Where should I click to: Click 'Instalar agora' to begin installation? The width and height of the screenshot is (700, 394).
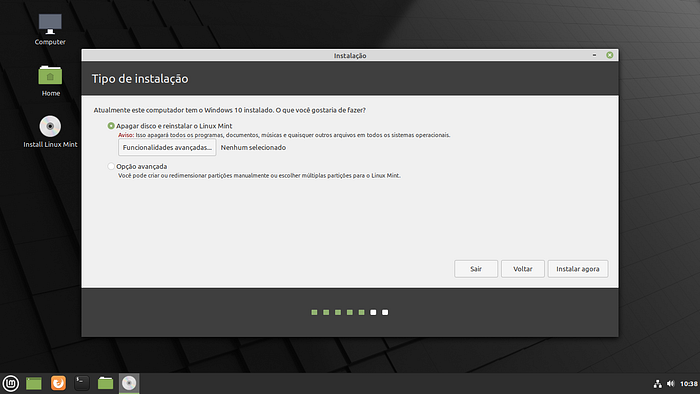coord(578,269)
